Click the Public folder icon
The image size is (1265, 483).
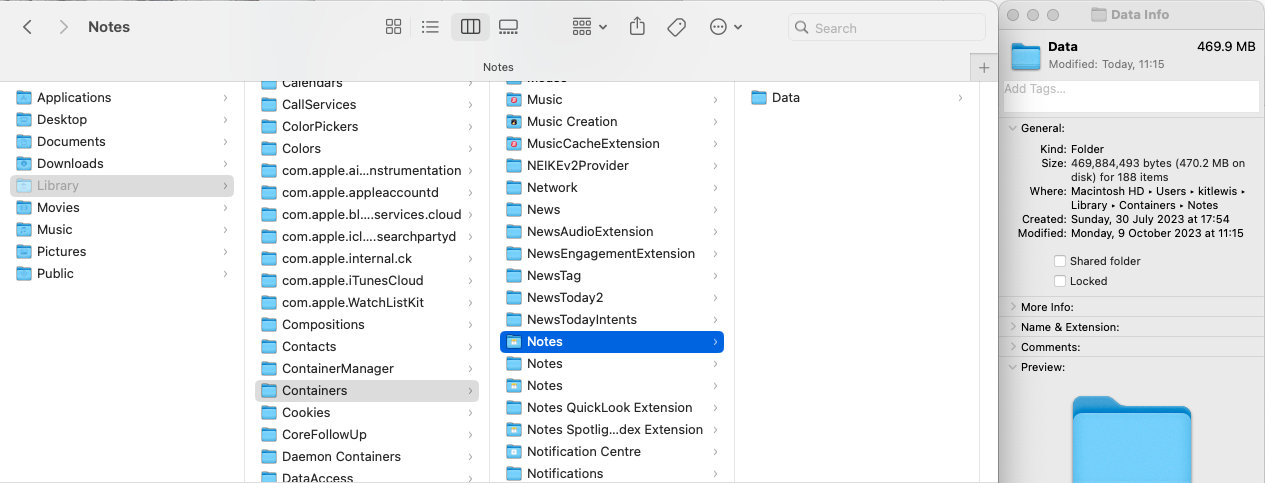pos(24,273)
